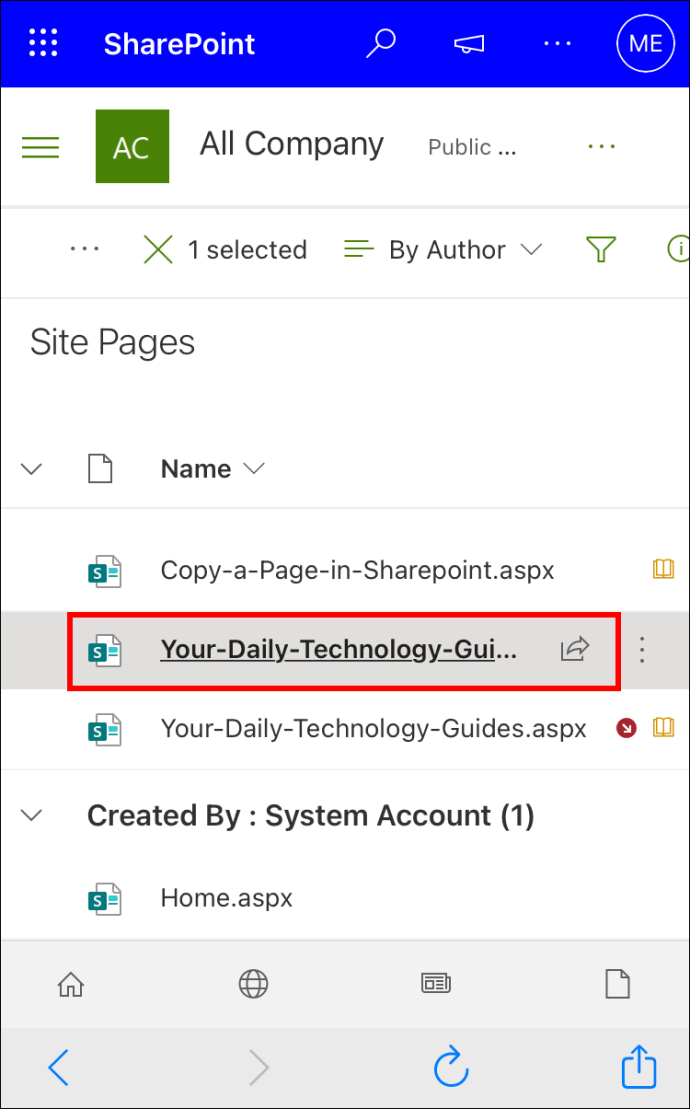The image size is (690, 1109).
Task: Tap the browser reload button
Action: (450, 1067)
